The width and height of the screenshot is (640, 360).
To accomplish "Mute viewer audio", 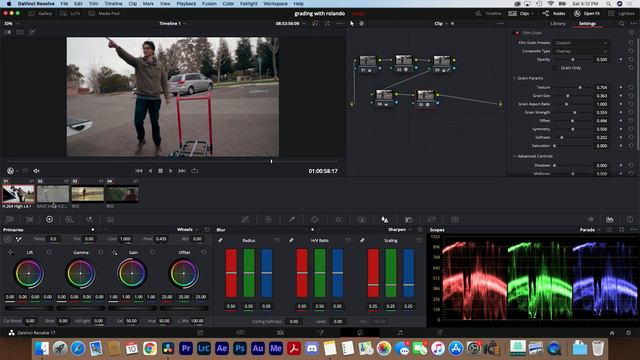I will [36, 171].
